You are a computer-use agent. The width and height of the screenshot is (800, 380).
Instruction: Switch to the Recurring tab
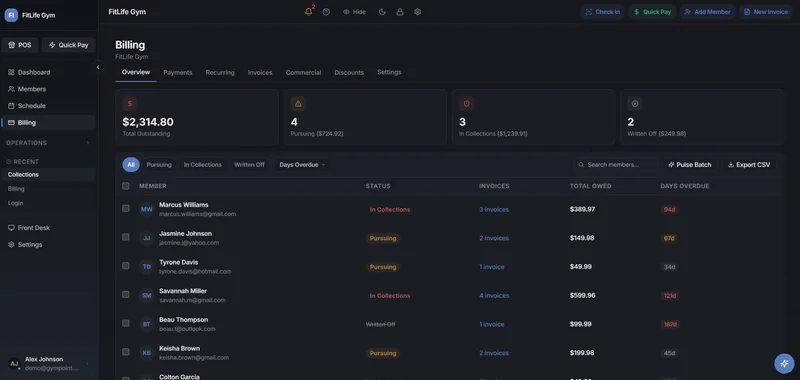point(220,72)
